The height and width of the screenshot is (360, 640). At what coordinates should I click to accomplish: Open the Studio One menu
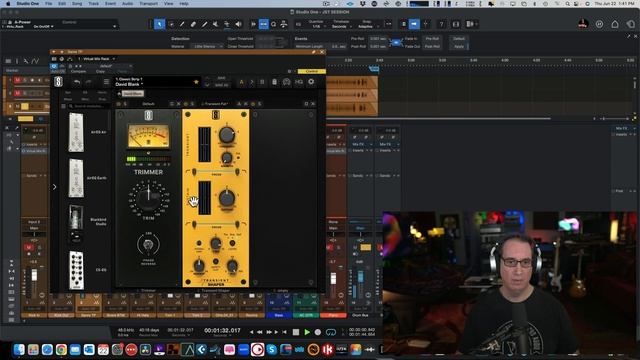click(x=28, y=4)
